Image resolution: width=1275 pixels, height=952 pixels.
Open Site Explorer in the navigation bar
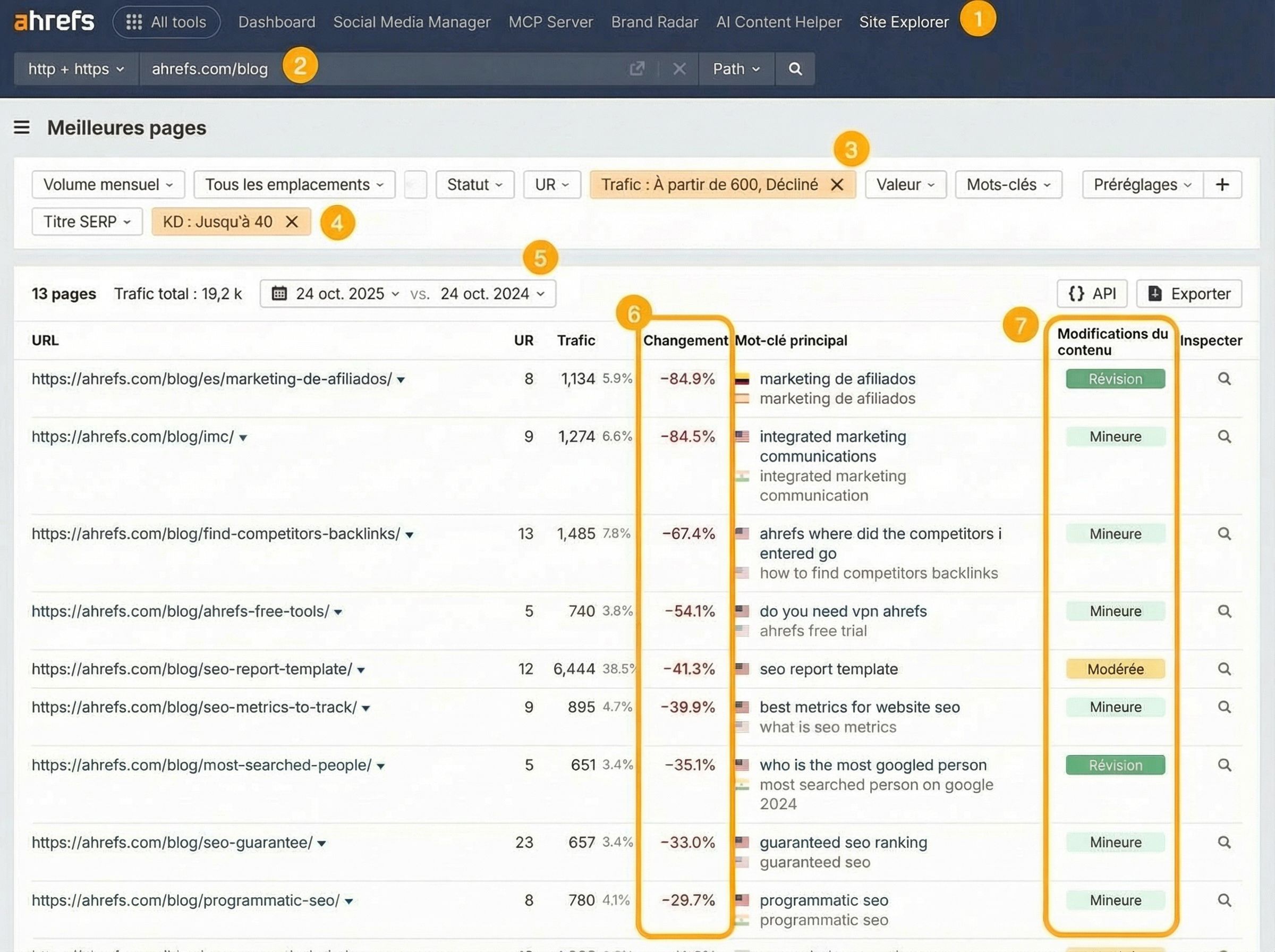pos(903,22)
